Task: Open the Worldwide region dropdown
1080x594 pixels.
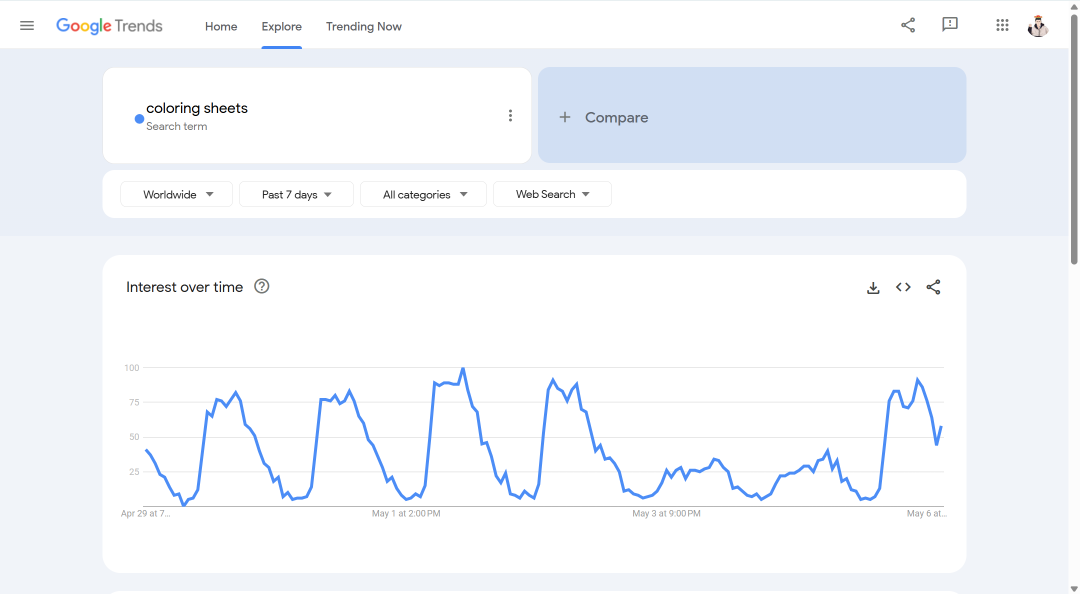Action: (x=177, y=194)
